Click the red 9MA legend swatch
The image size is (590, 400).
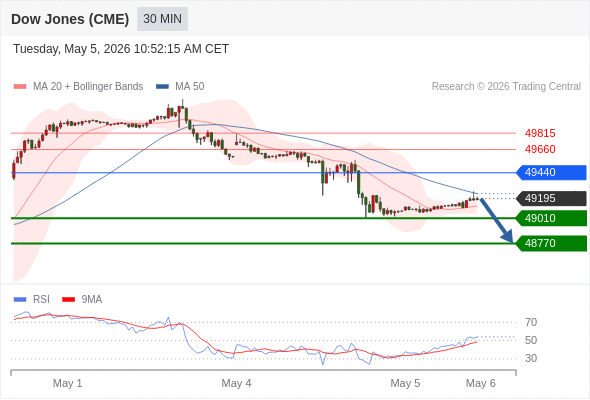(68, 300)
